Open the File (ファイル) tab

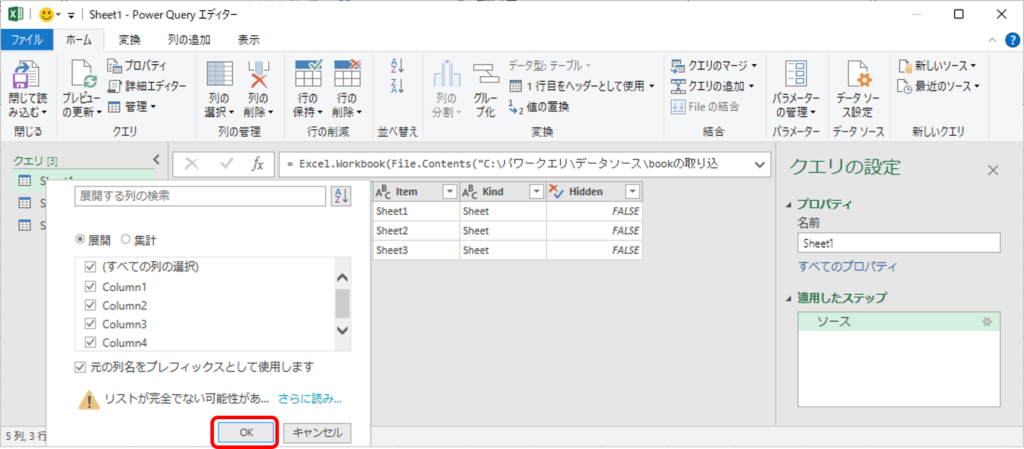pos(27,40)
